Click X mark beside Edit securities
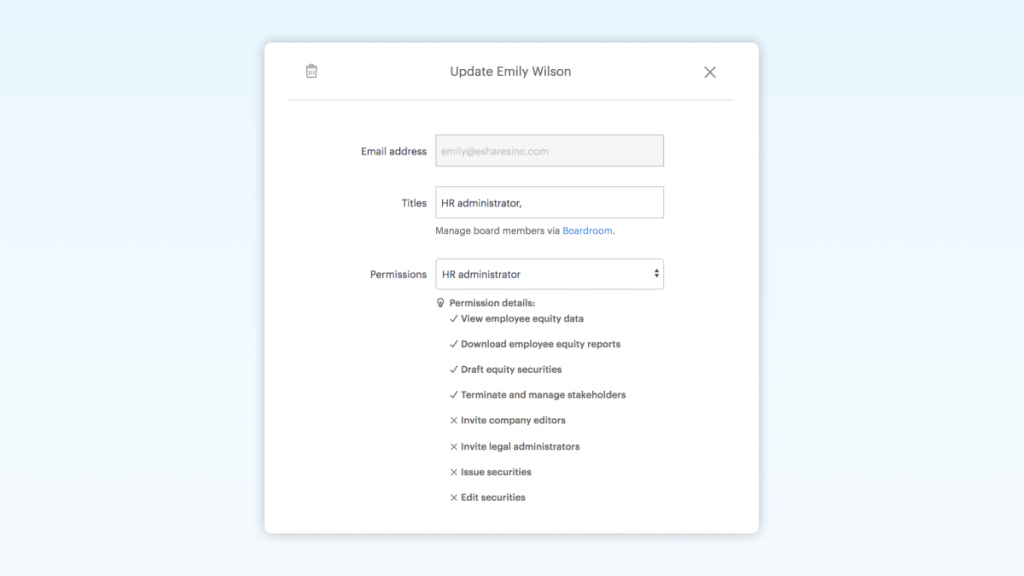The image size is (1024, 576). pos(454,498)
